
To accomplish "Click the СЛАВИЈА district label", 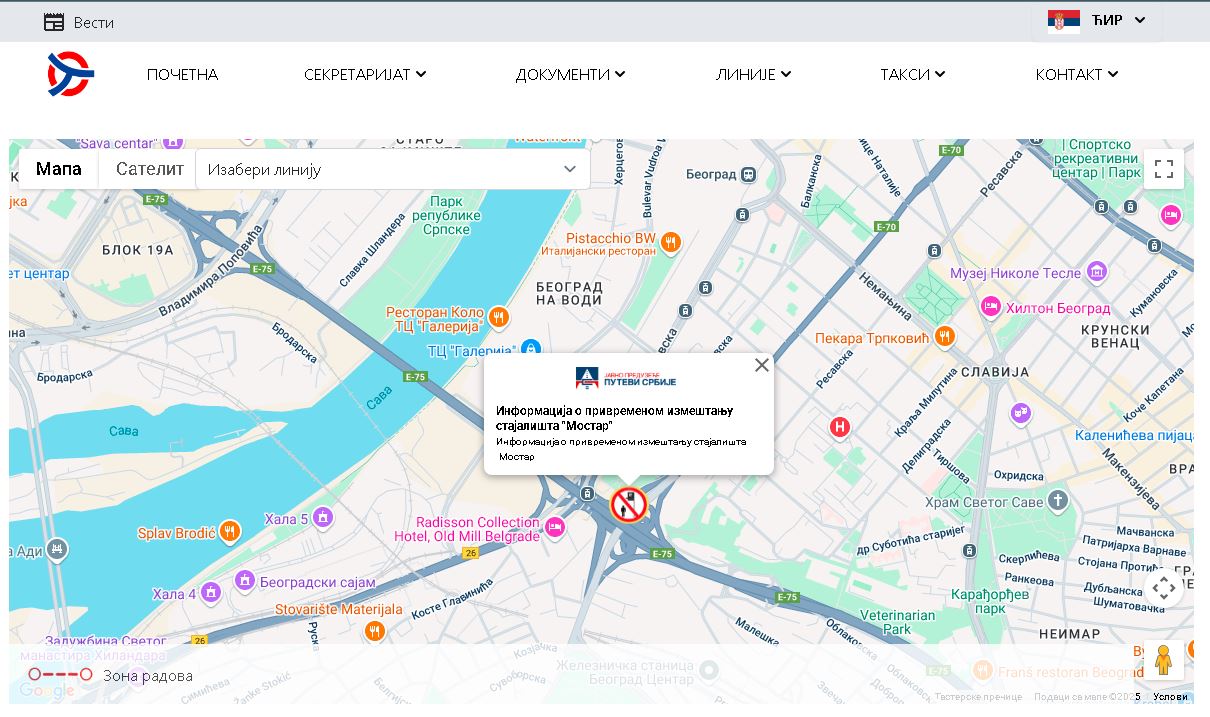I will tap(994, 372).
